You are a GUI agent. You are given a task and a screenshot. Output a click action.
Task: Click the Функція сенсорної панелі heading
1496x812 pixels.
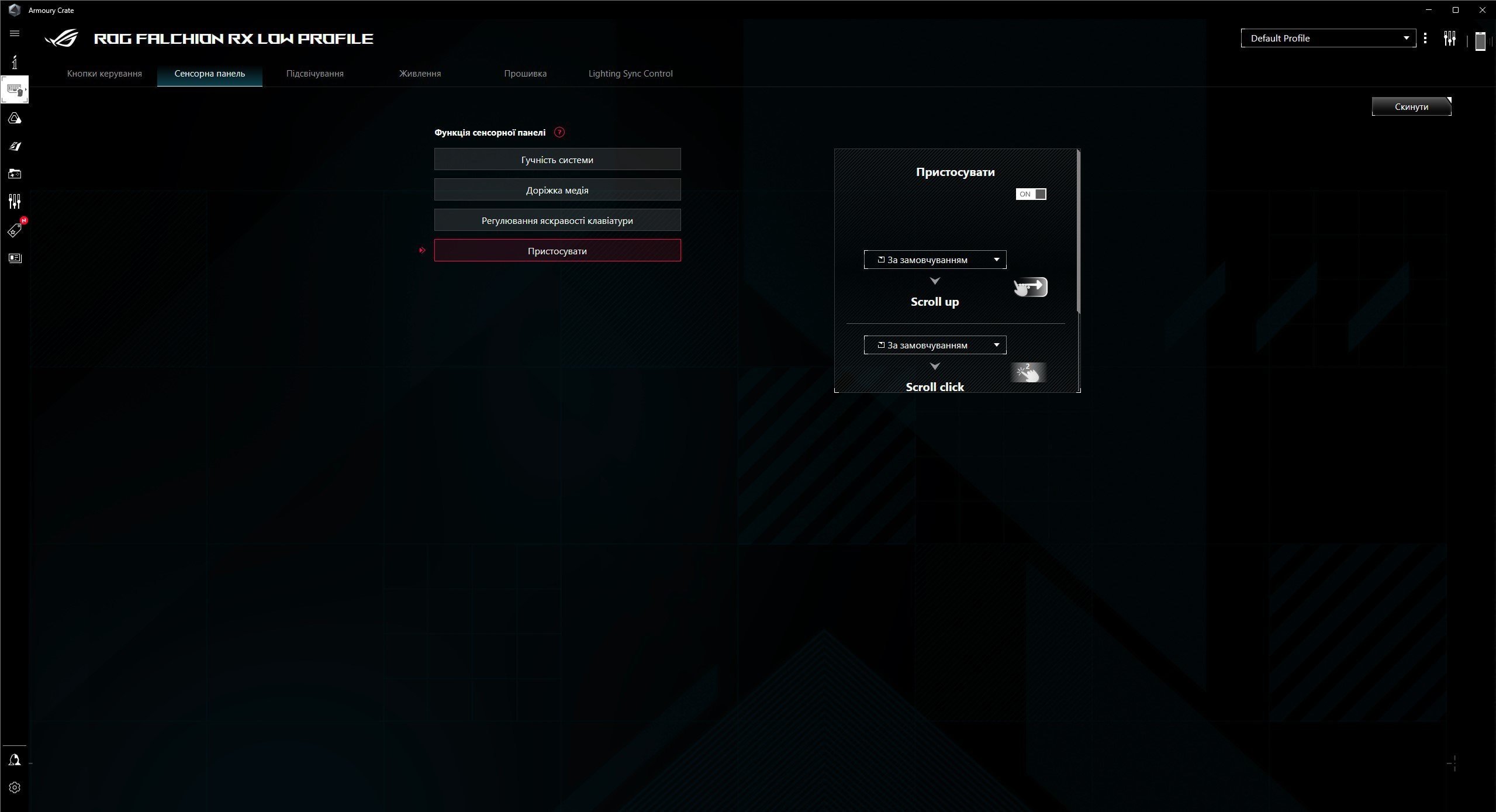pyautogui.click(x=490, y=133)
